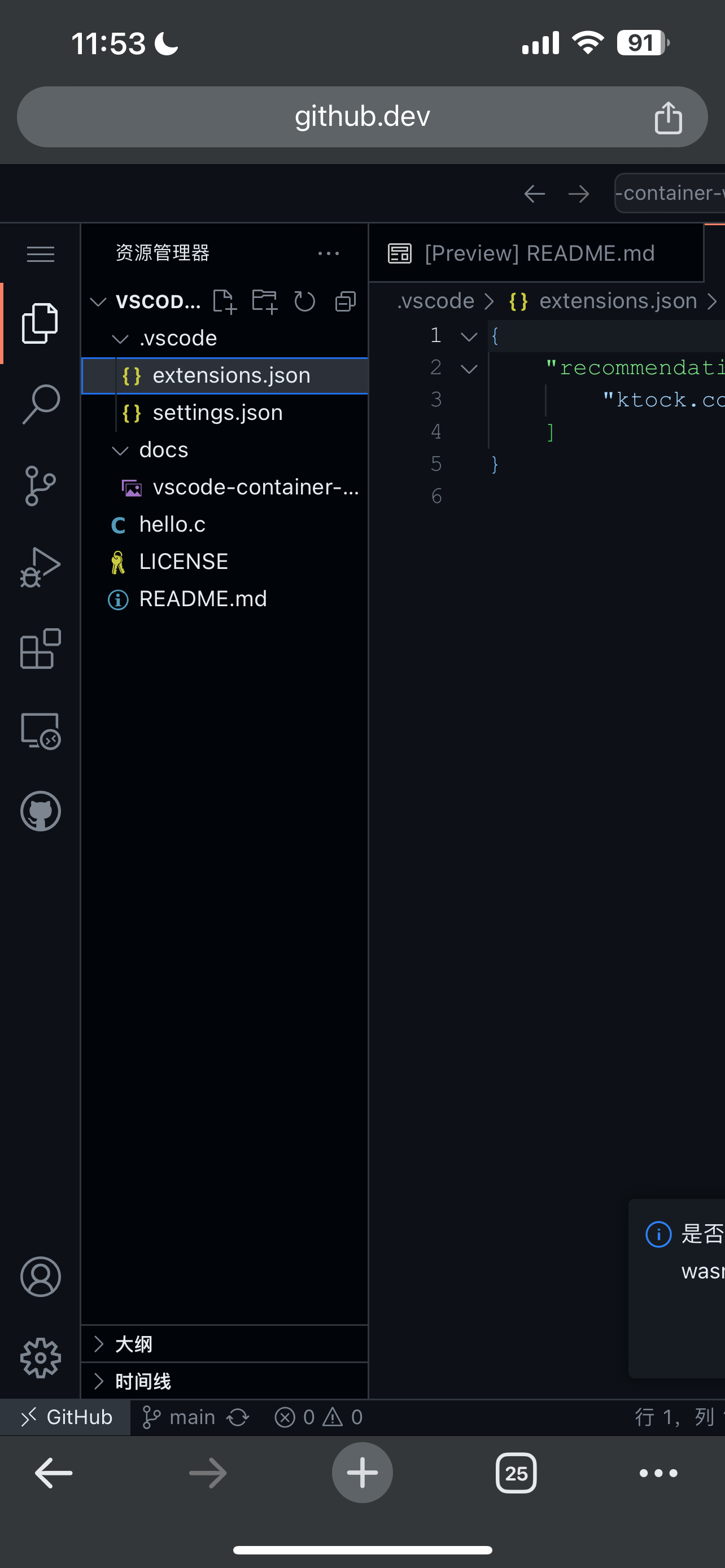Click the New Folder icon in explorer

point(265,301)
